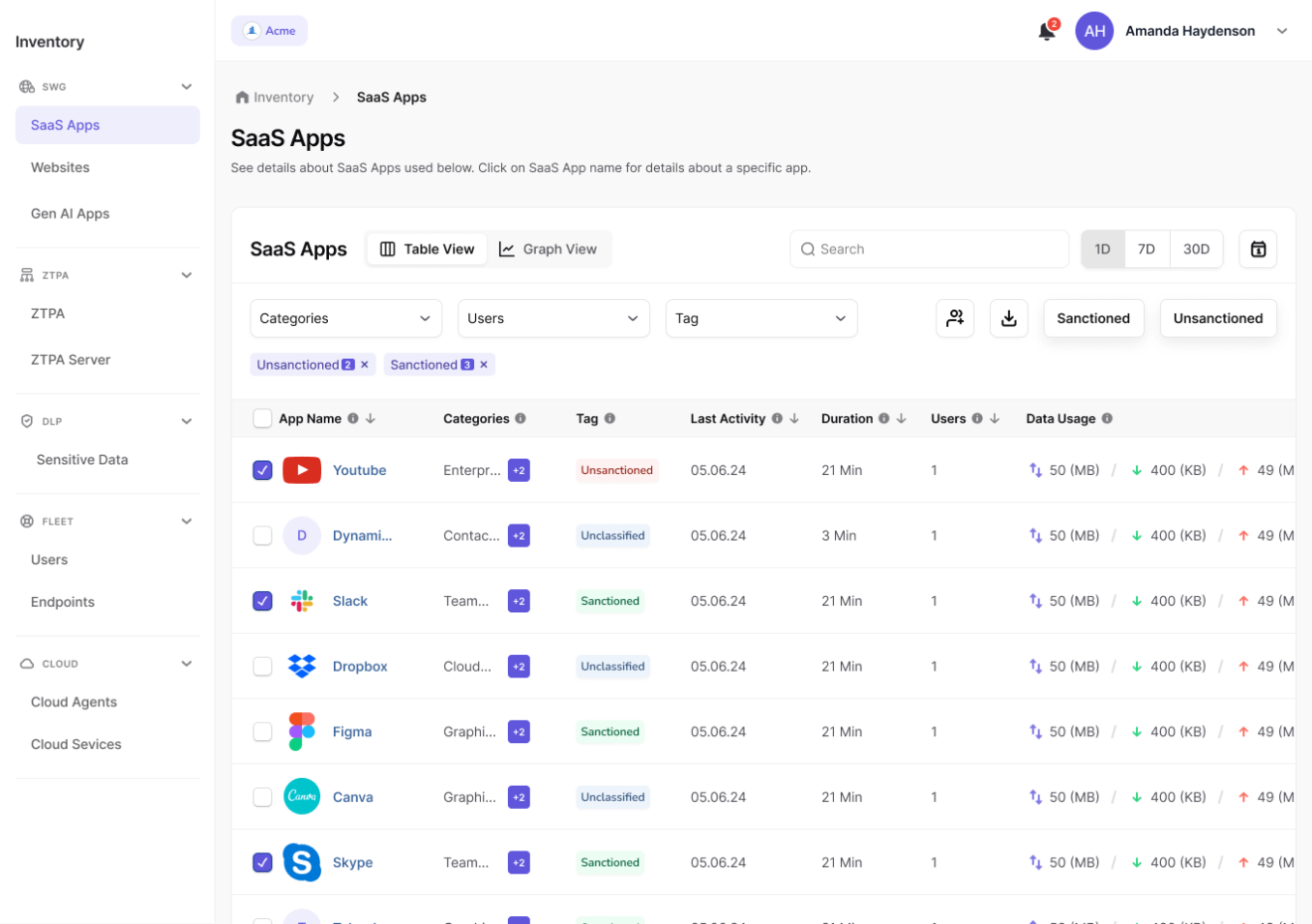The image size is (1312, 924).
Task: Select the 7D time range tab
Action: point(1147,248)
